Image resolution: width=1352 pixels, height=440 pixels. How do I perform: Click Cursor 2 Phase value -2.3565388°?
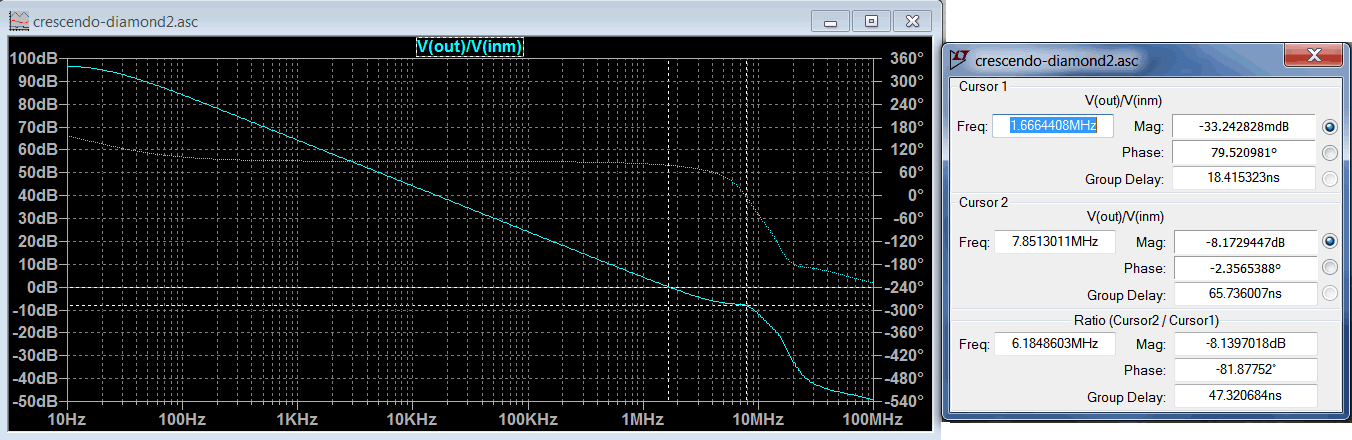pyautogui.click(x=1244, y=268)
